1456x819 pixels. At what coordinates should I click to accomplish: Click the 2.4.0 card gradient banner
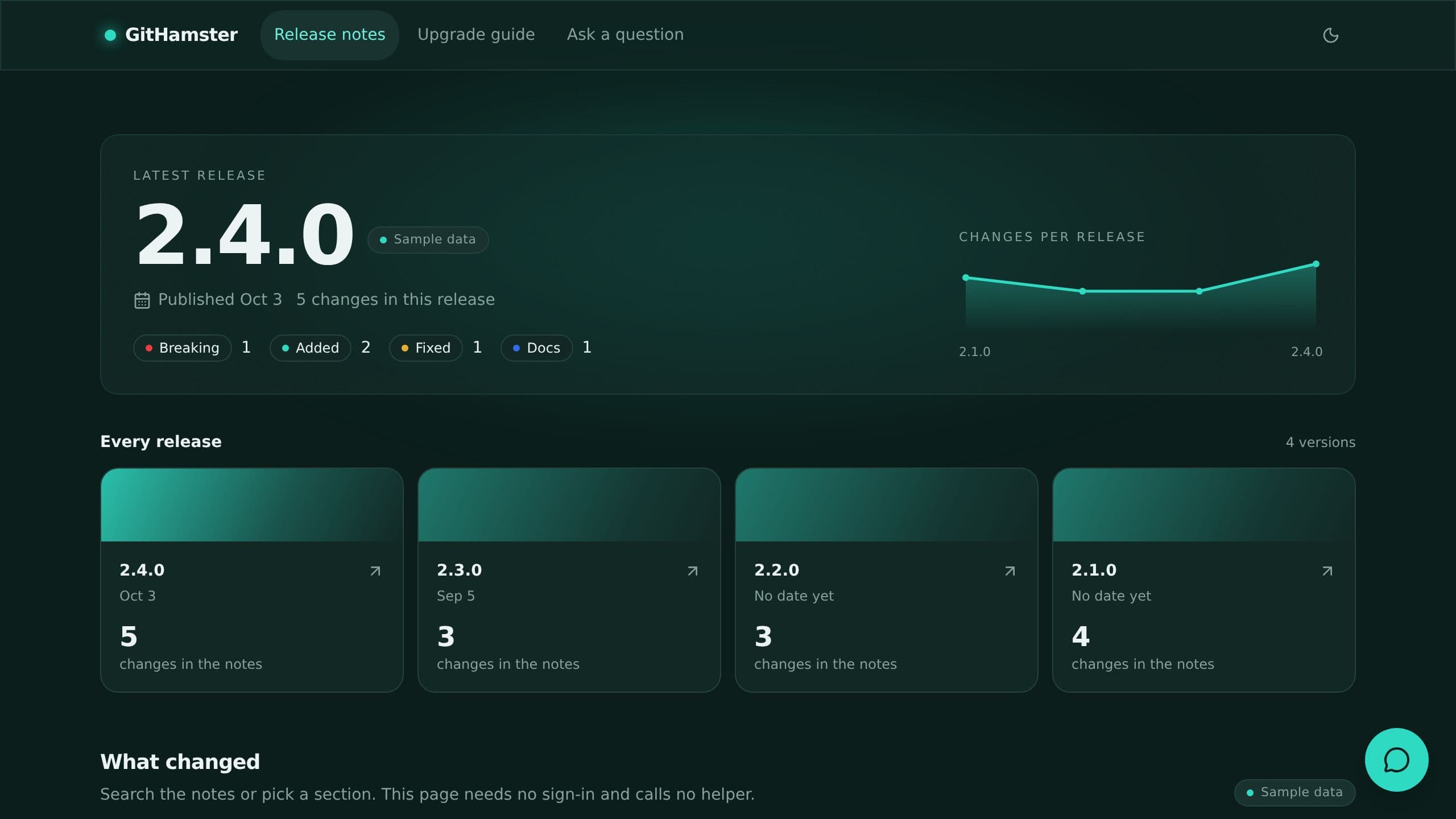pyautogui.click(x=252, y=505)
